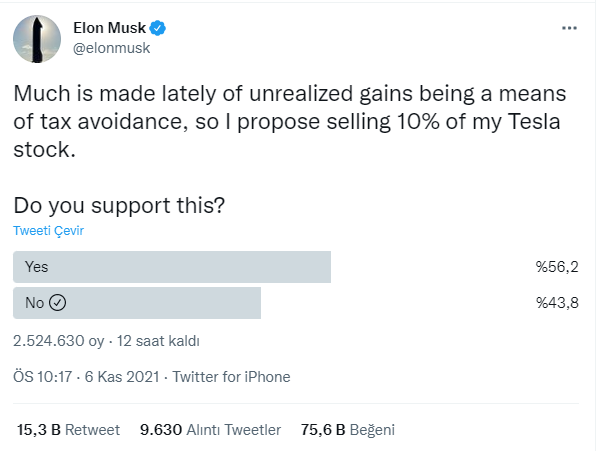Image resolution: width=604 pixels, height=451 pixels.
Task: Open the three-dot more options menu
Action: pyautogui.click(x=569, y=28)
